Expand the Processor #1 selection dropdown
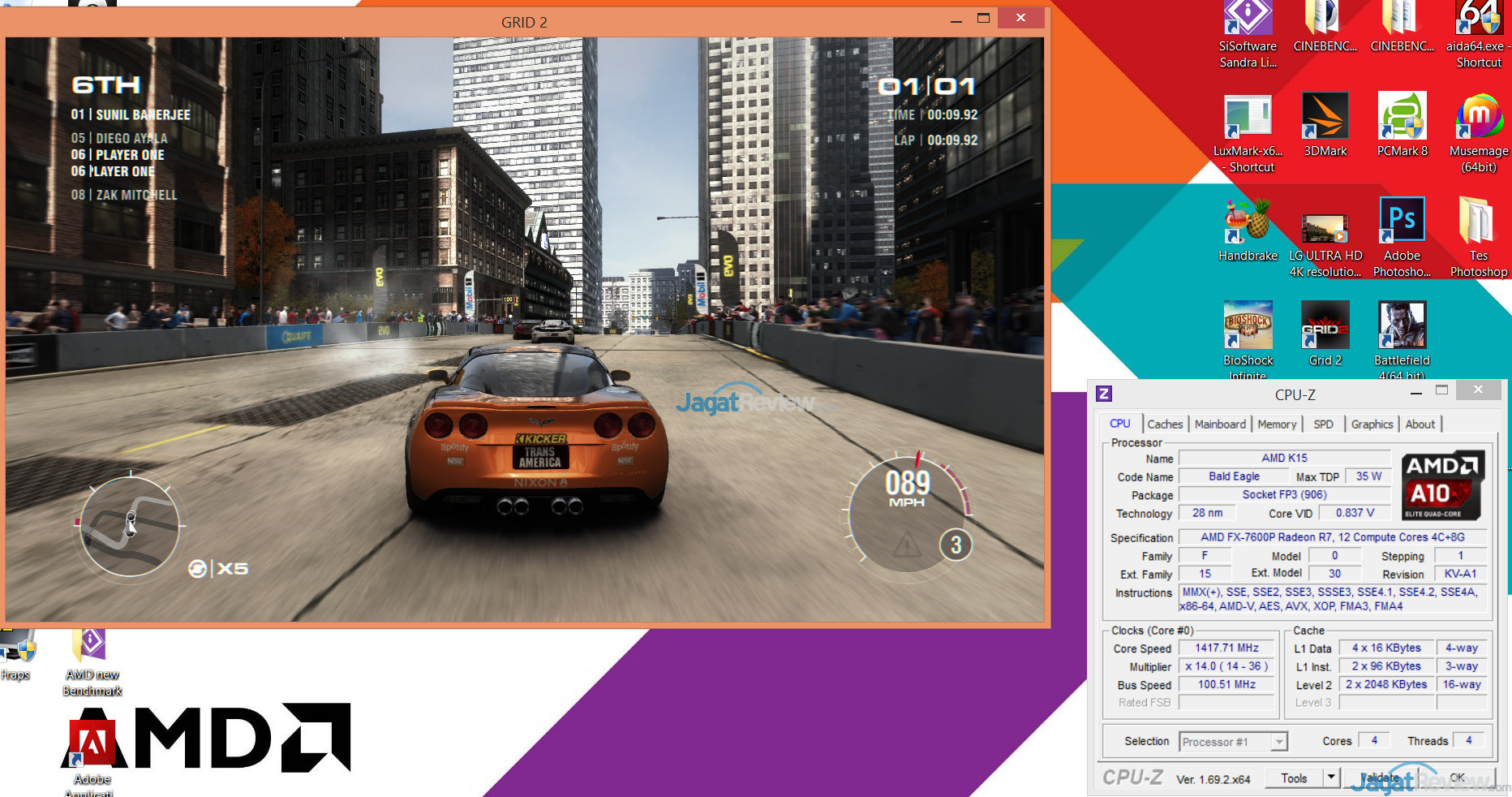 click(x=1278, y=742)
